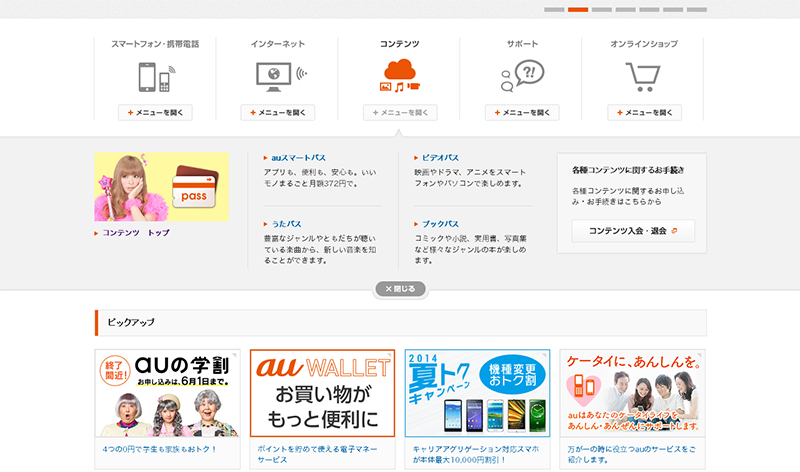
Task: Go to the fourth carousel slide indicator
Action: [626, 10]
